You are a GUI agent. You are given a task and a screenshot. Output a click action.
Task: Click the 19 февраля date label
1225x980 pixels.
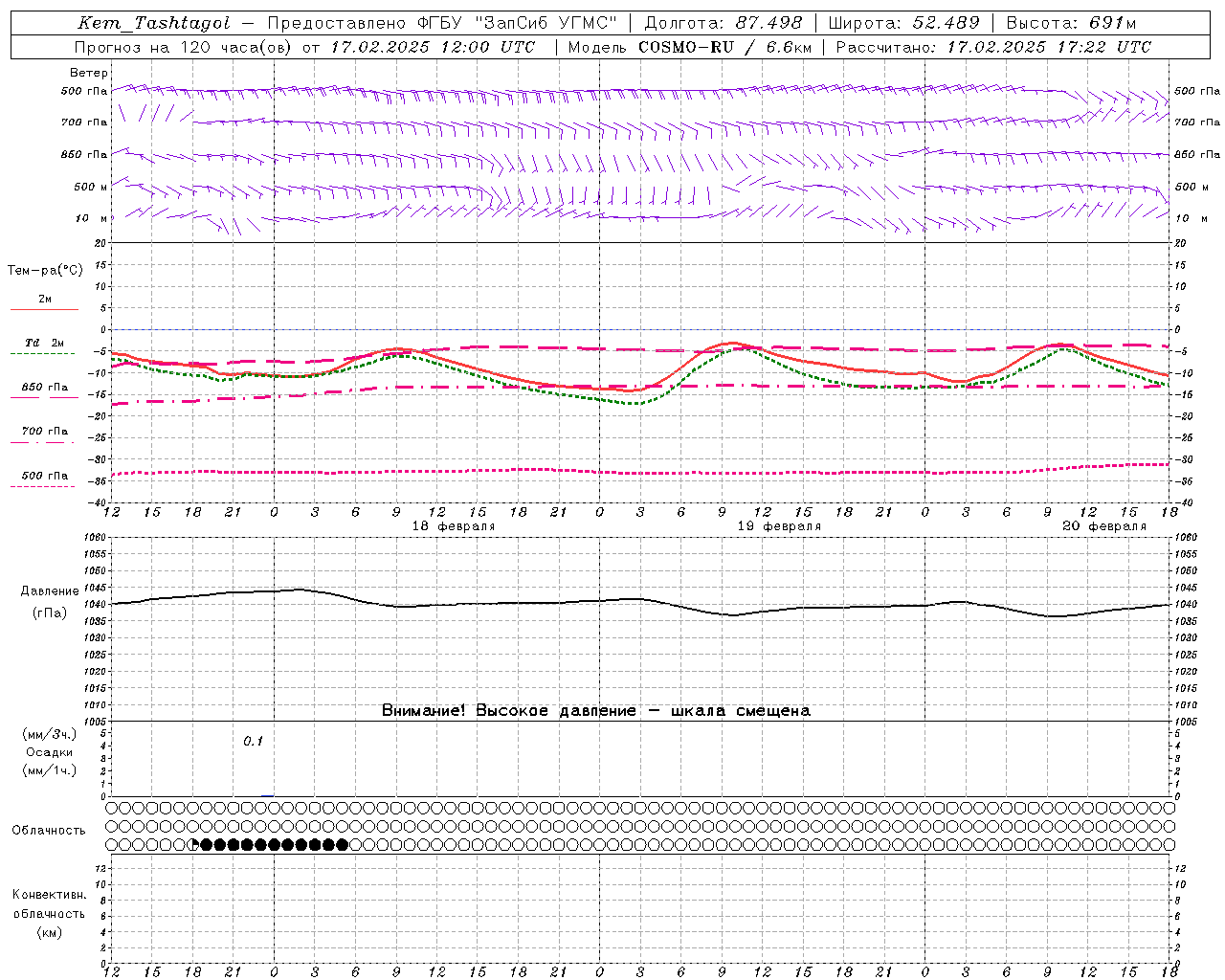coord(779,526)
